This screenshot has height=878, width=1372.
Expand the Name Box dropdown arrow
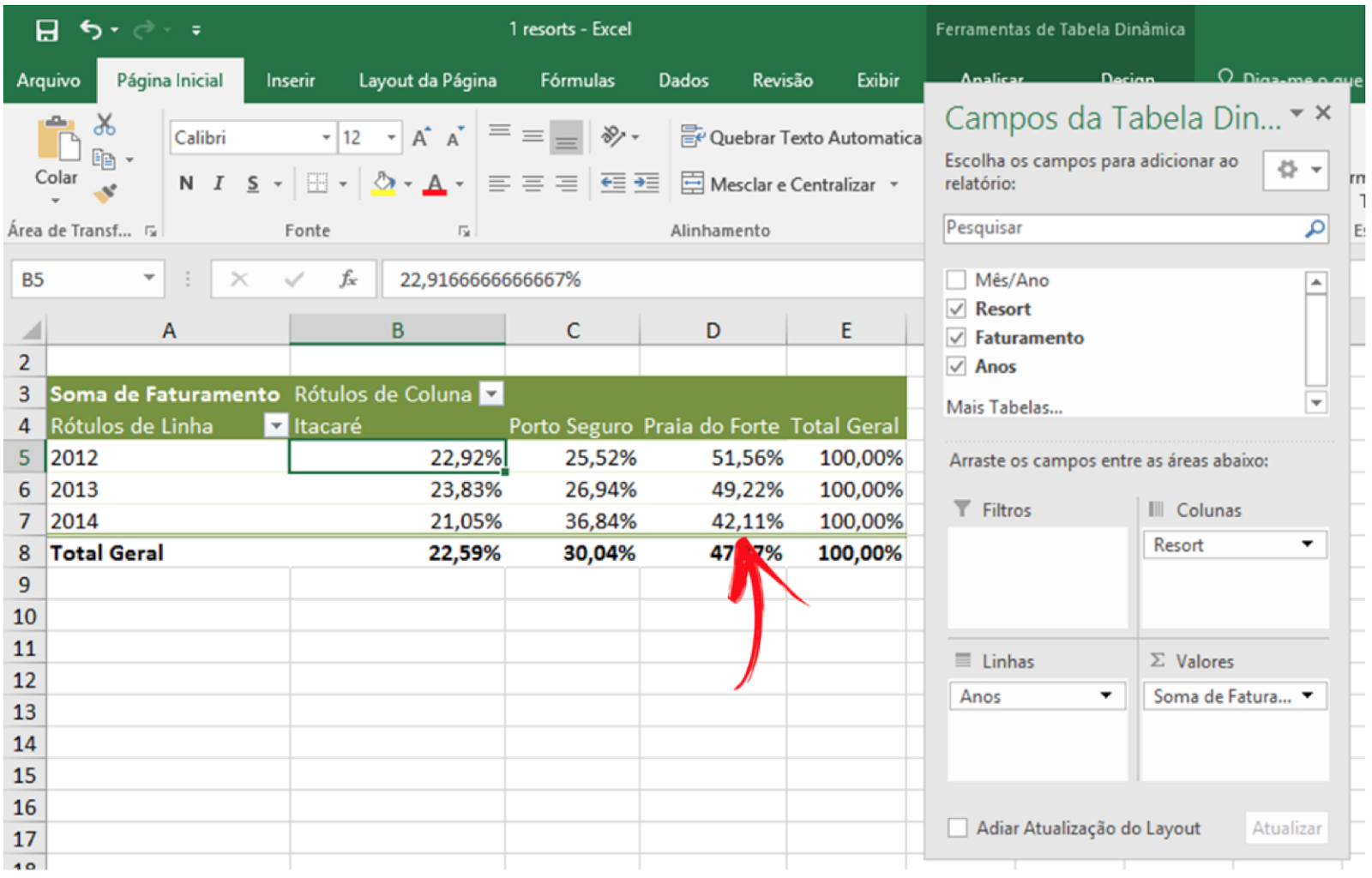pyautogui.click(x=148, y=278)
